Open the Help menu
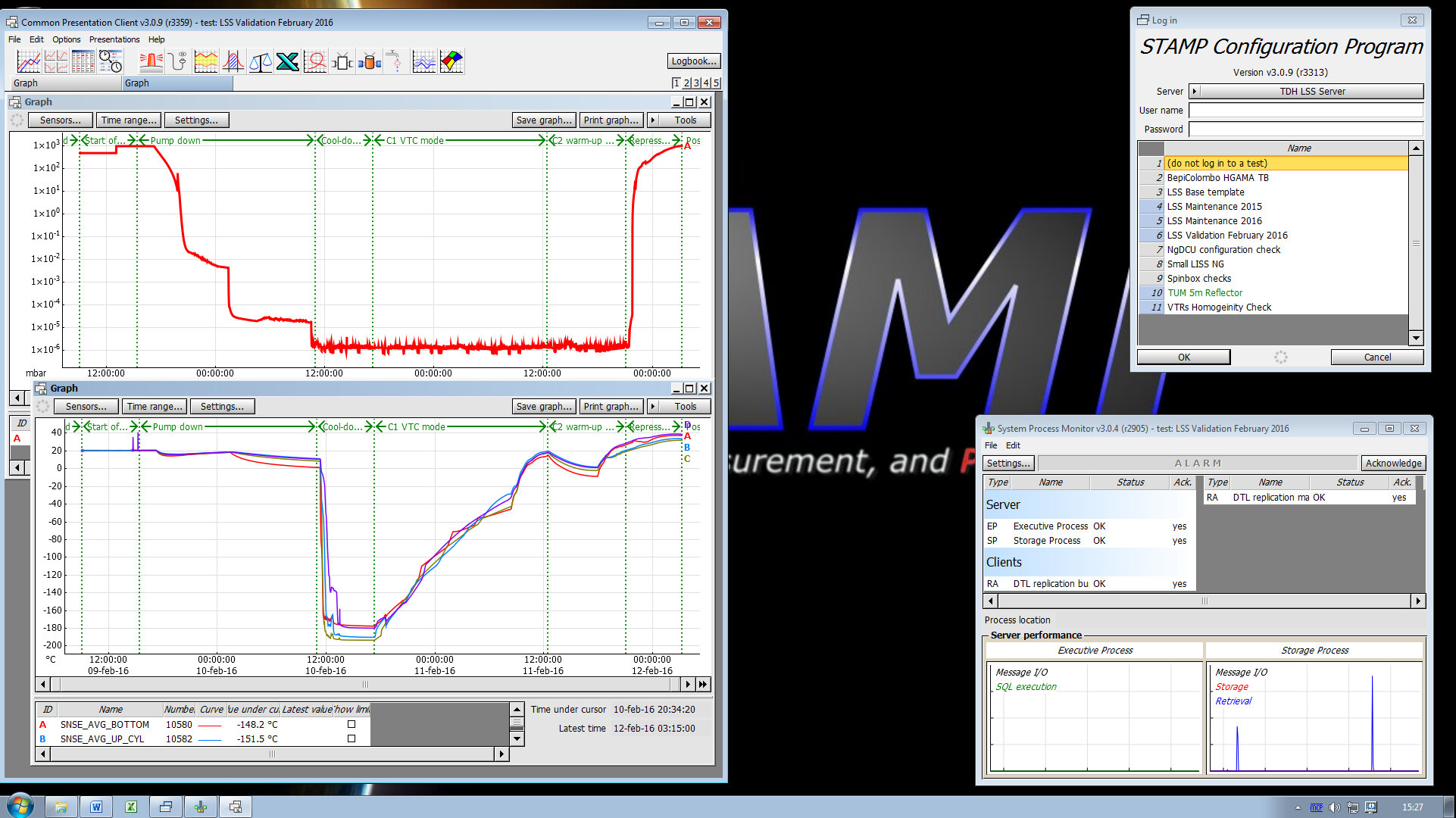Screen dimensions: 1456x818 (157, 39)
